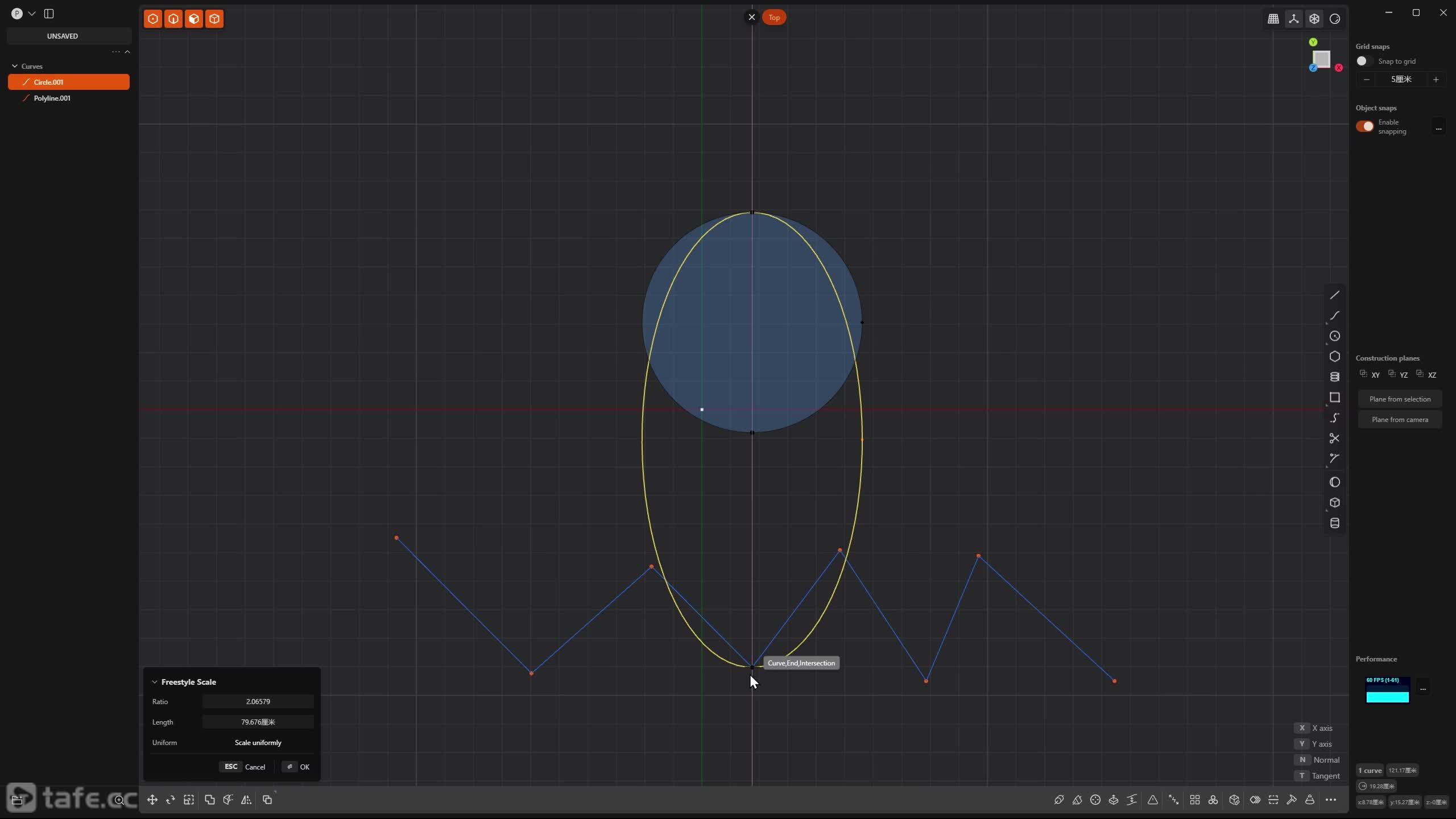Click the Move tool in the bottom bar

coord(152,800)
